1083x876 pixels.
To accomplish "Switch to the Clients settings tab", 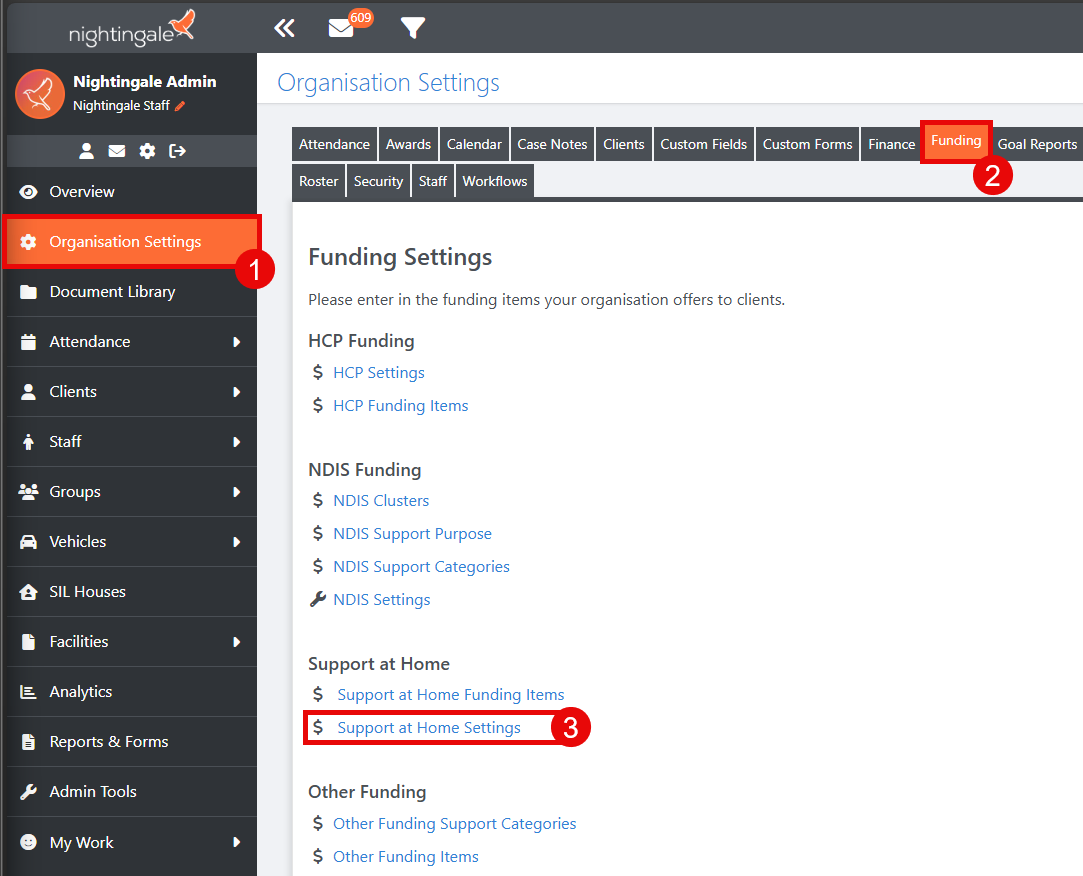I will coord(624,144).
